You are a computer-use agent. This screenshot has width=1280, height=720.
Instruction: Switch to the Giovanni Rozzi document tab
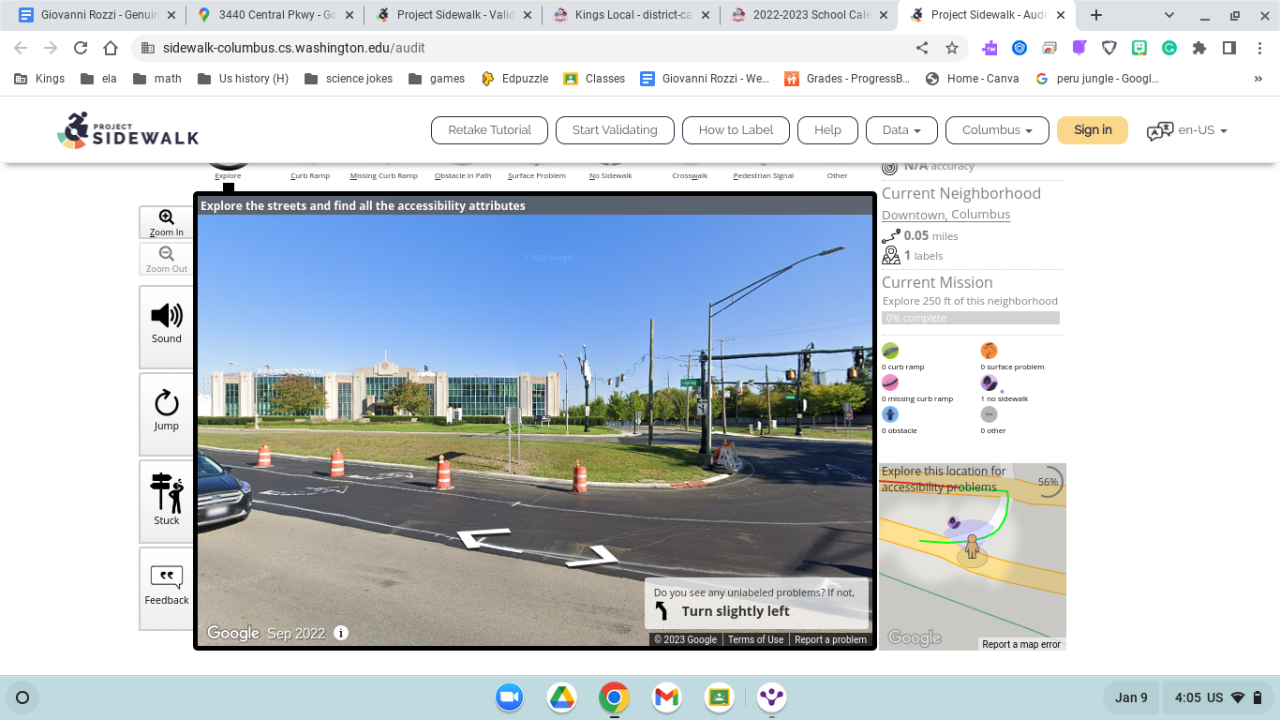click(x=96, y=15)
